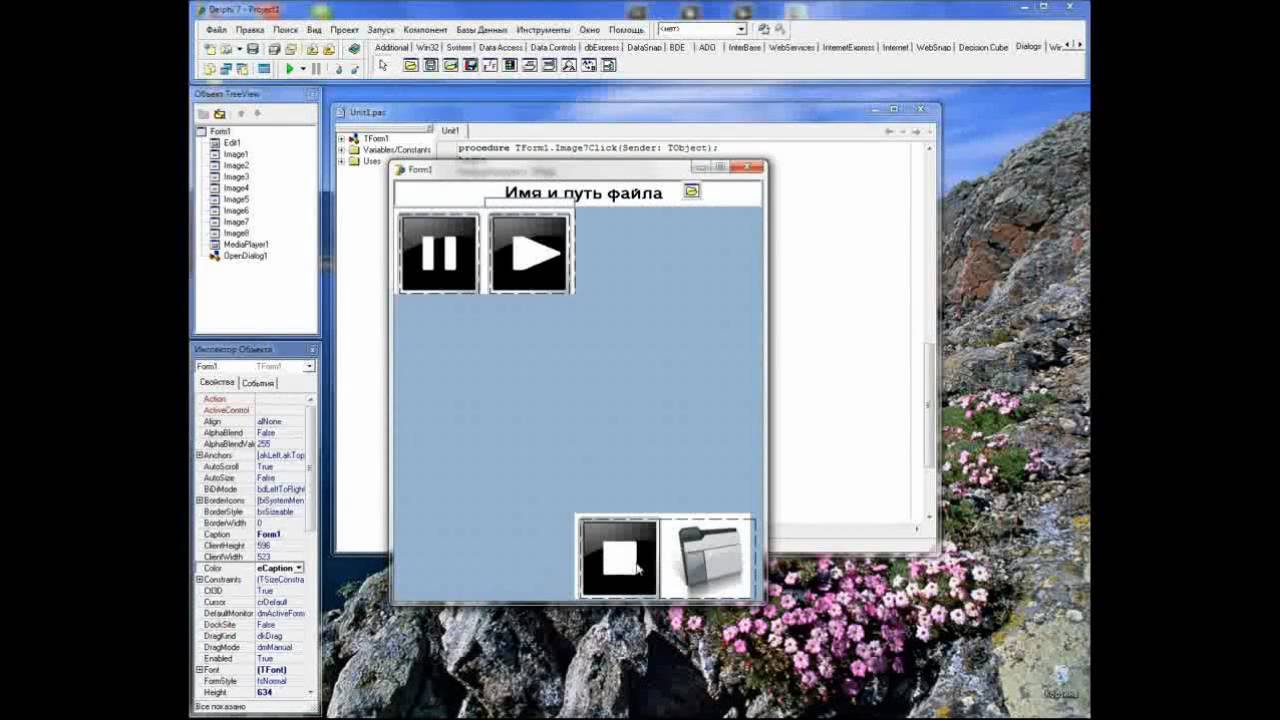This screenshot has width=1280, height=720.
Task: Click the green Run button in toolbar
Action: pyautogui.click(x=289, y=69)
